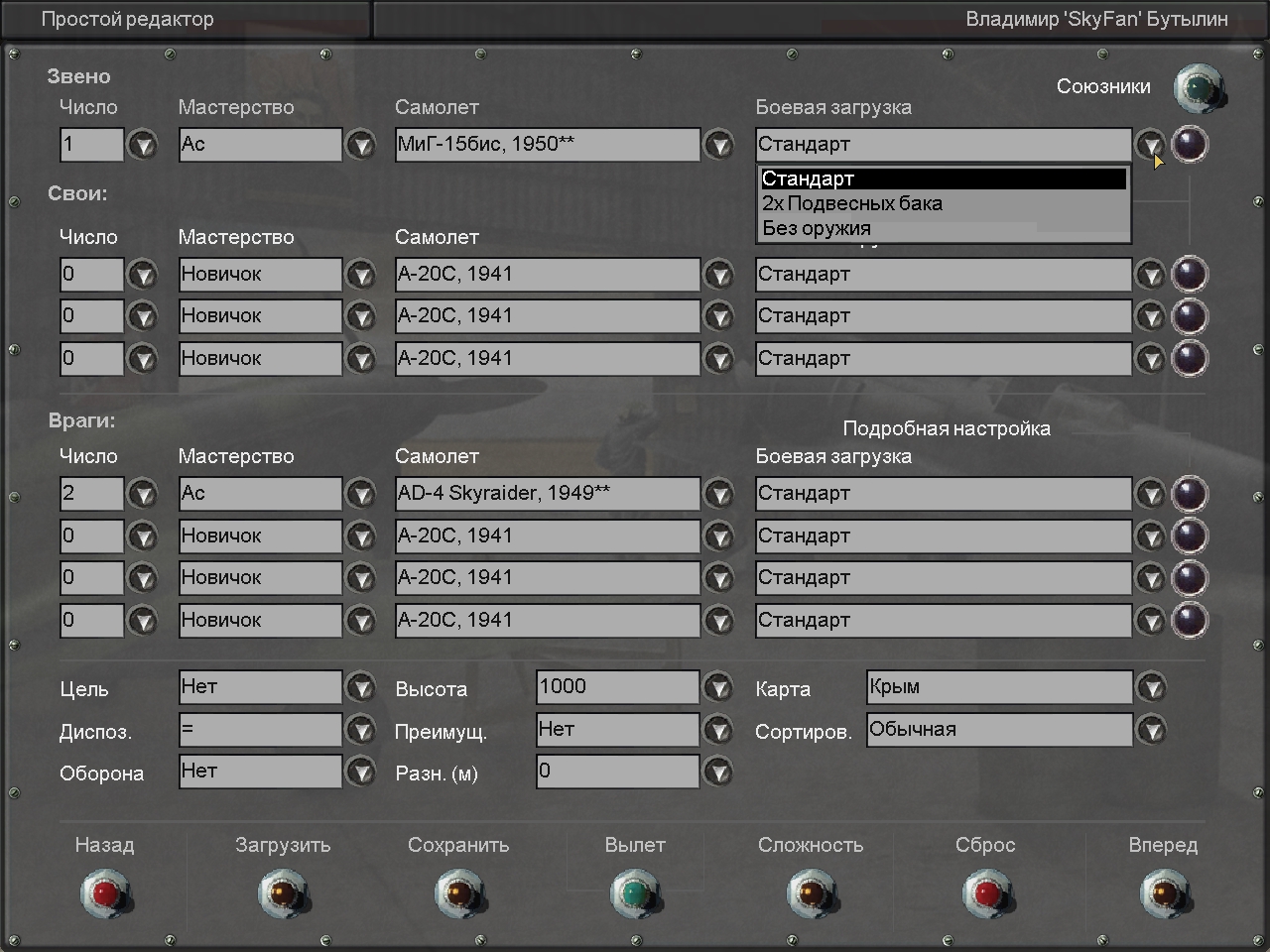This screenshot has height=952, width=1270.
Task: Open the Преимущ. advantage dropdown arrow
Action: (x=718, y=730)
